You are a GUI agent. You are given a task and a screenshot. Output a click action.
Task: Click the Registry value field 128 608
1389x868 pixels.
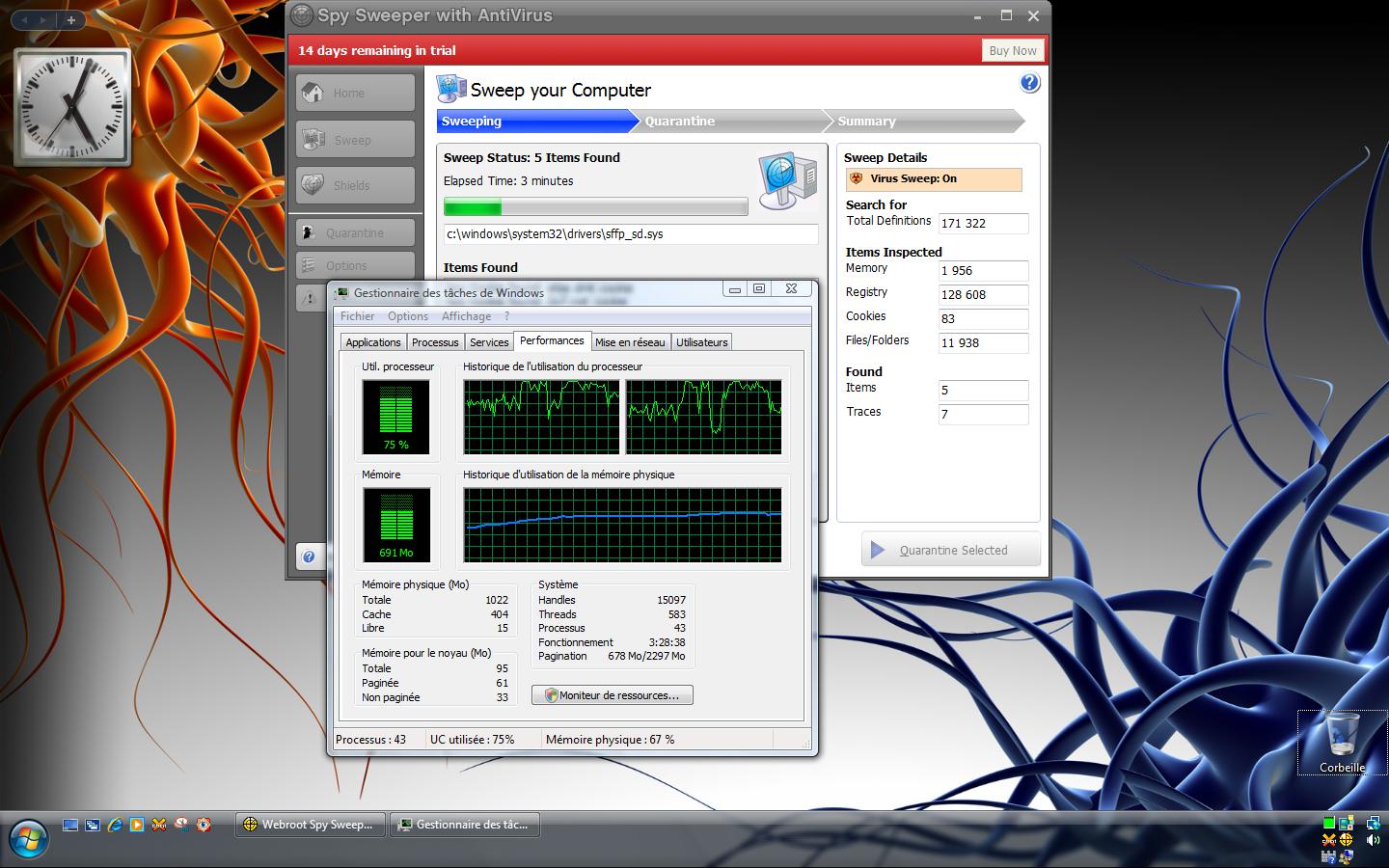coord(983,295)
